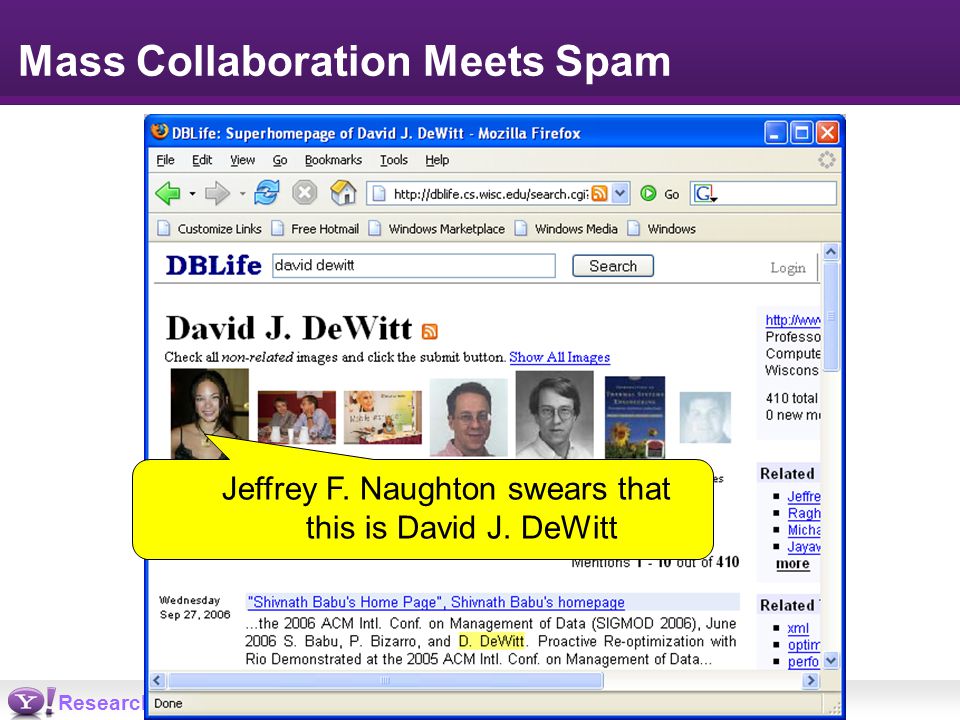The width and height of the screenshot is (960, 720).
Task: Click the horizontal scrollbar thumb
Action: point(386,680)
